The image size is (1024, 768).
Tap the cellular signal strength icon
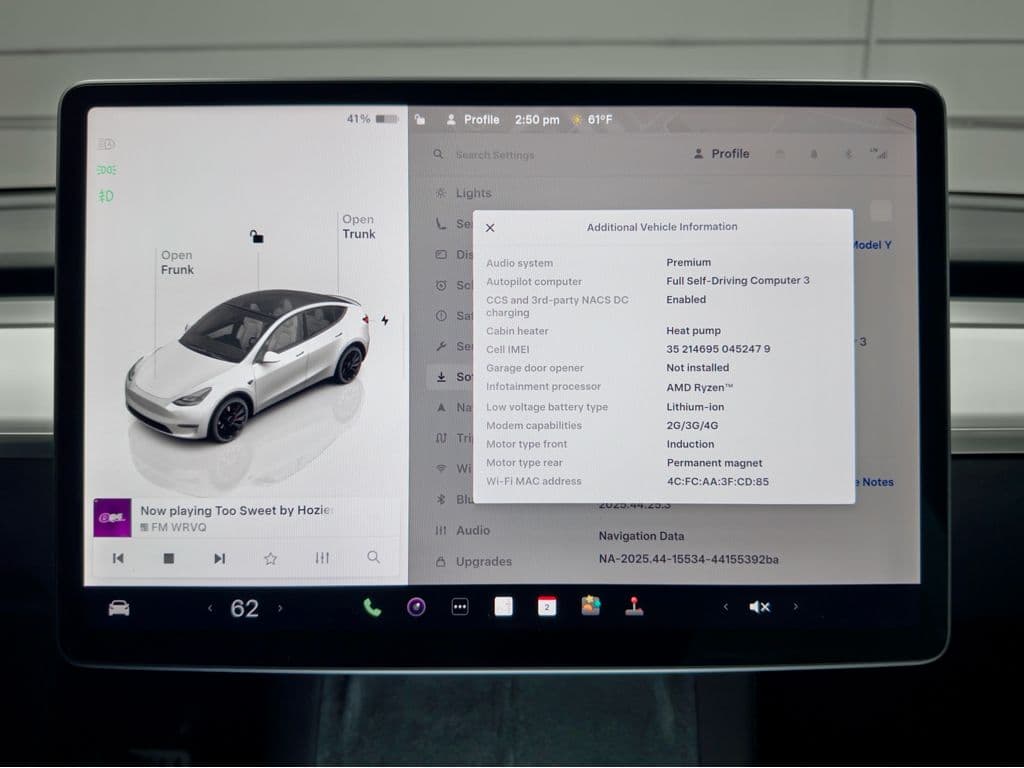879,154
